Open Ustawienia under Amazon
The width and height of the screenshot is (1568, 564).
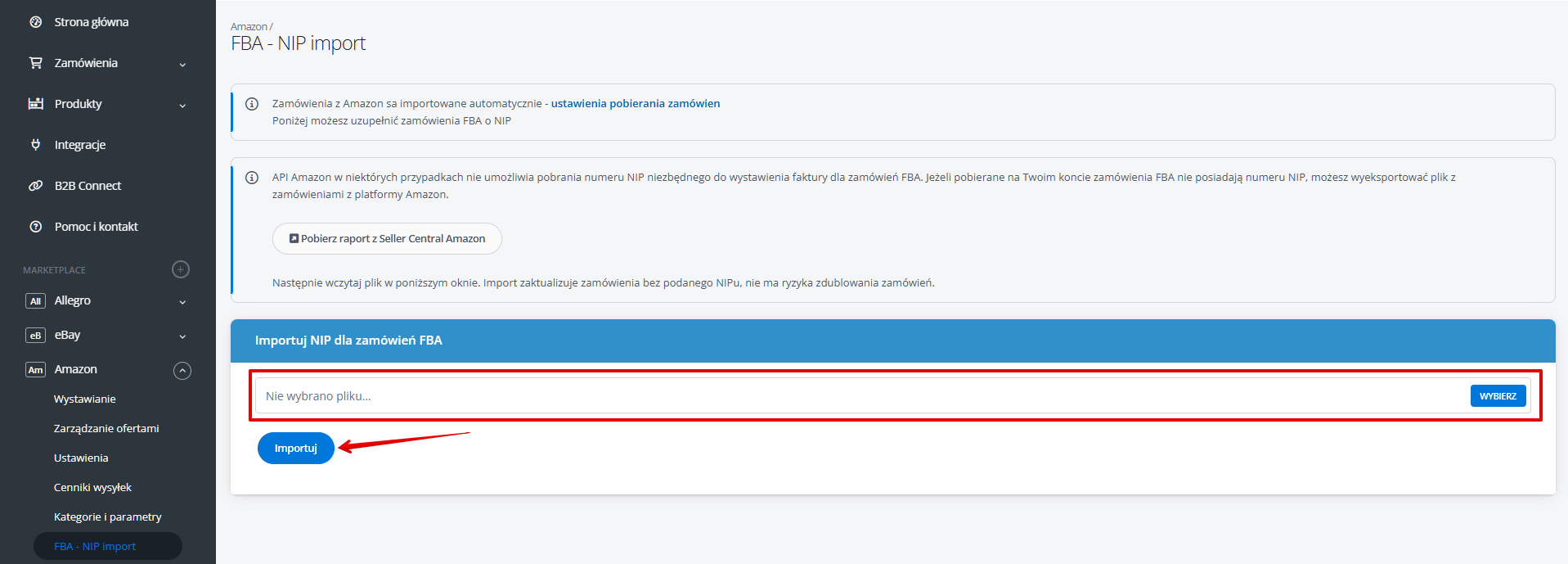click(x=81, y=458)
